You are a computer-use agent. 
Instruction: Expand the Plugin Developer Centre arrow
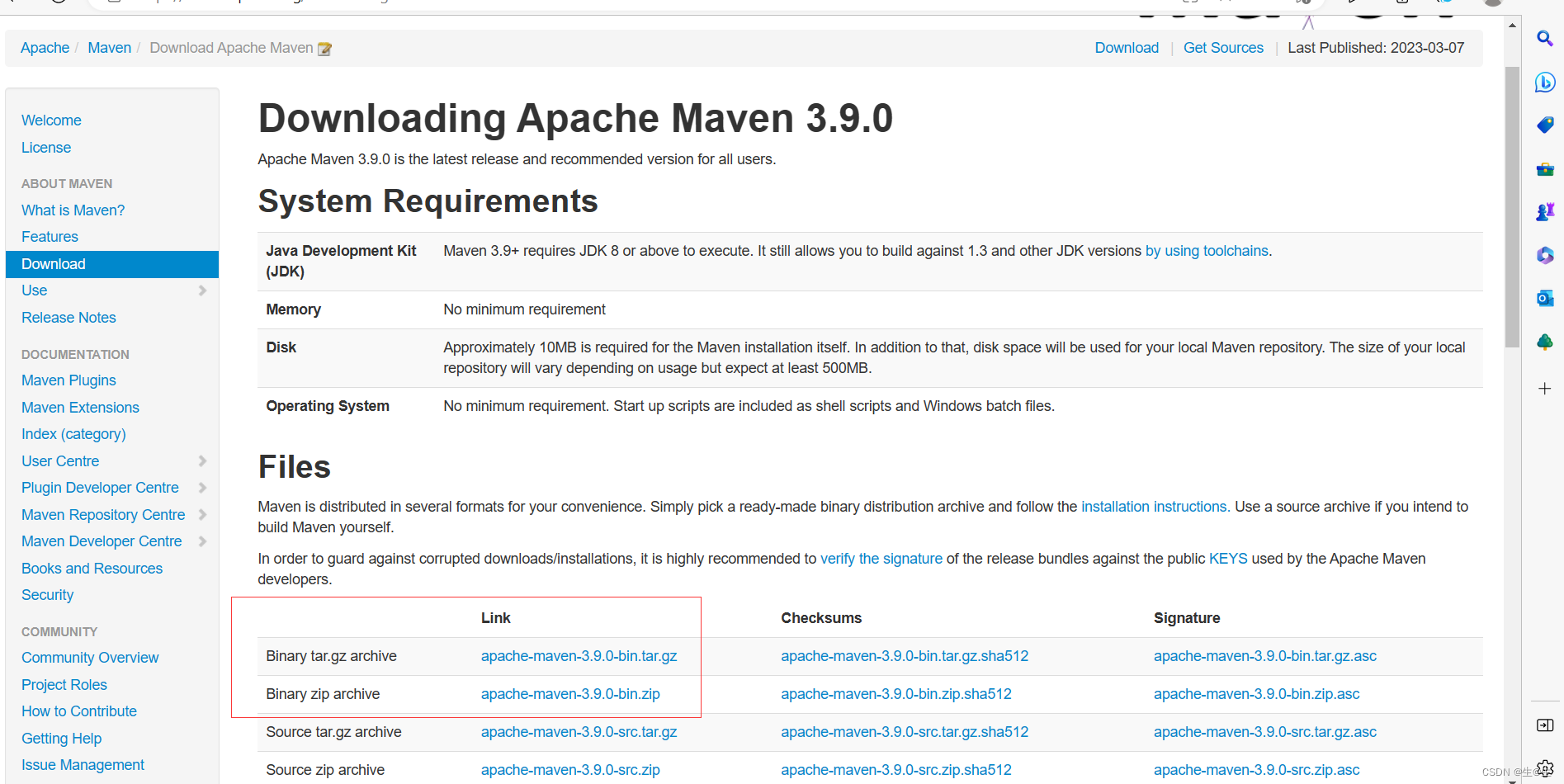click(x=202, y=488)
